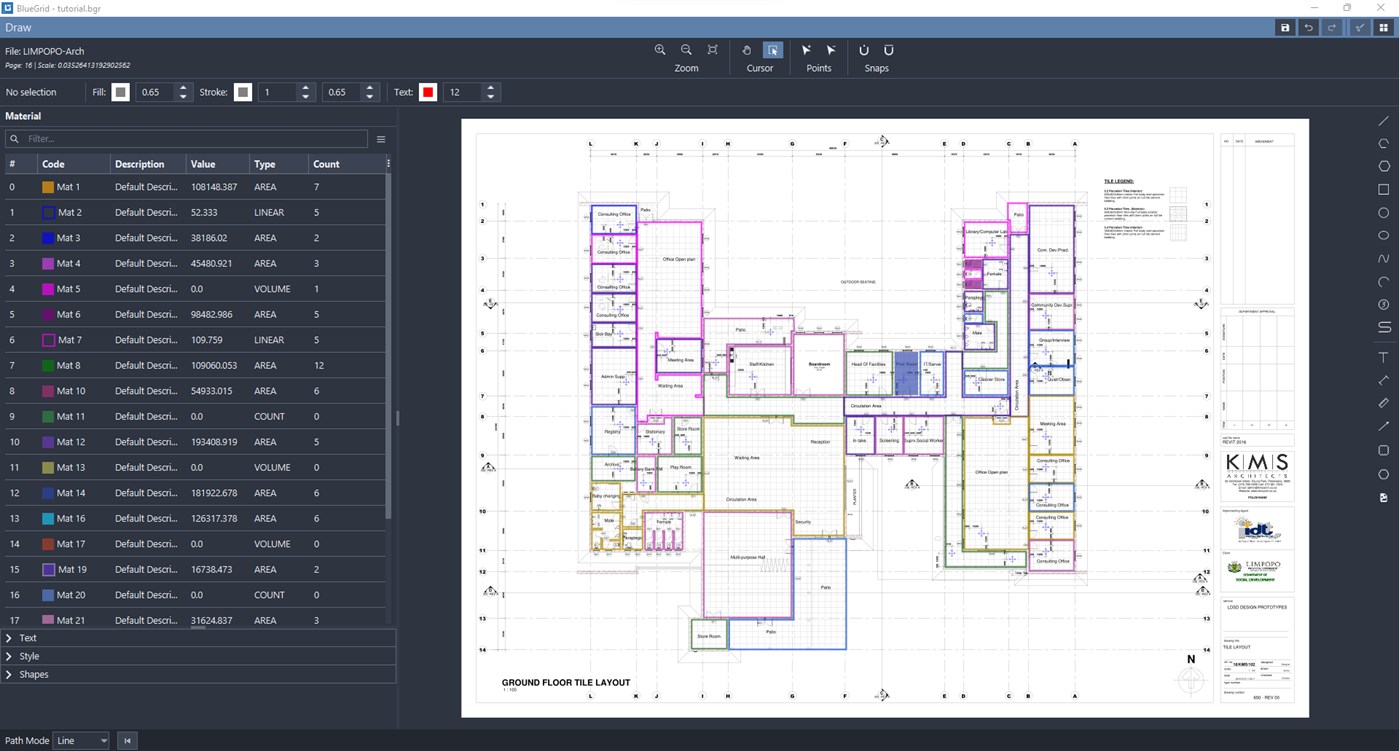
Task: Activate the Zoom In tool
Action: pos(660,50)
